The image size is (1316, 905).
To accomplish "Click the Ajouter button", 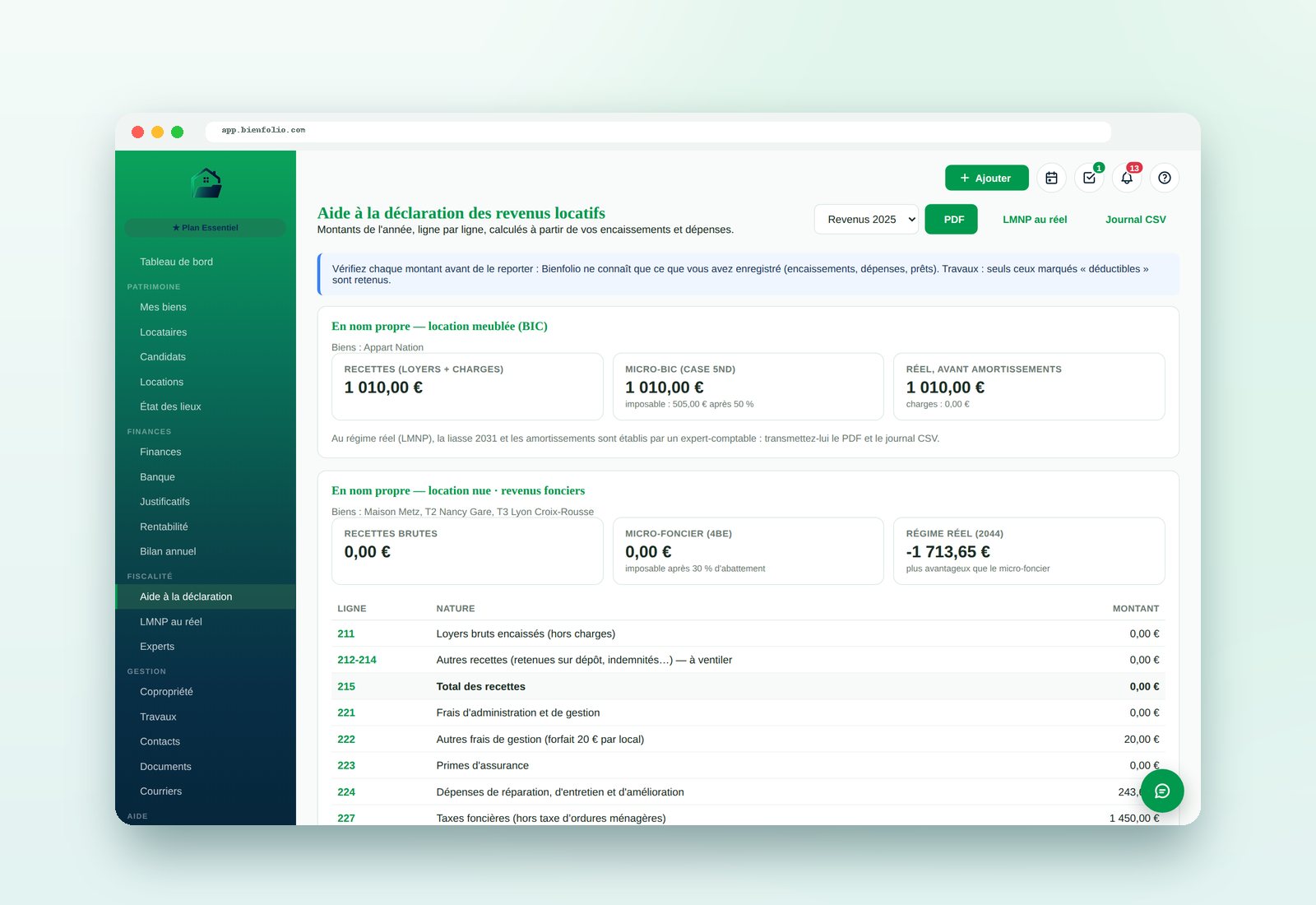I will pos(986,178).
